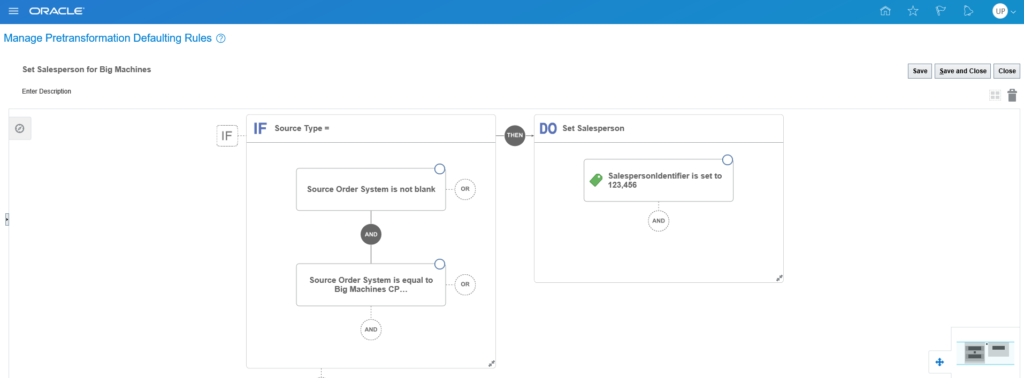
Task: Select condition Source Order System equal Big Machines
Action: pyautogui.click(x=371, y=285)
